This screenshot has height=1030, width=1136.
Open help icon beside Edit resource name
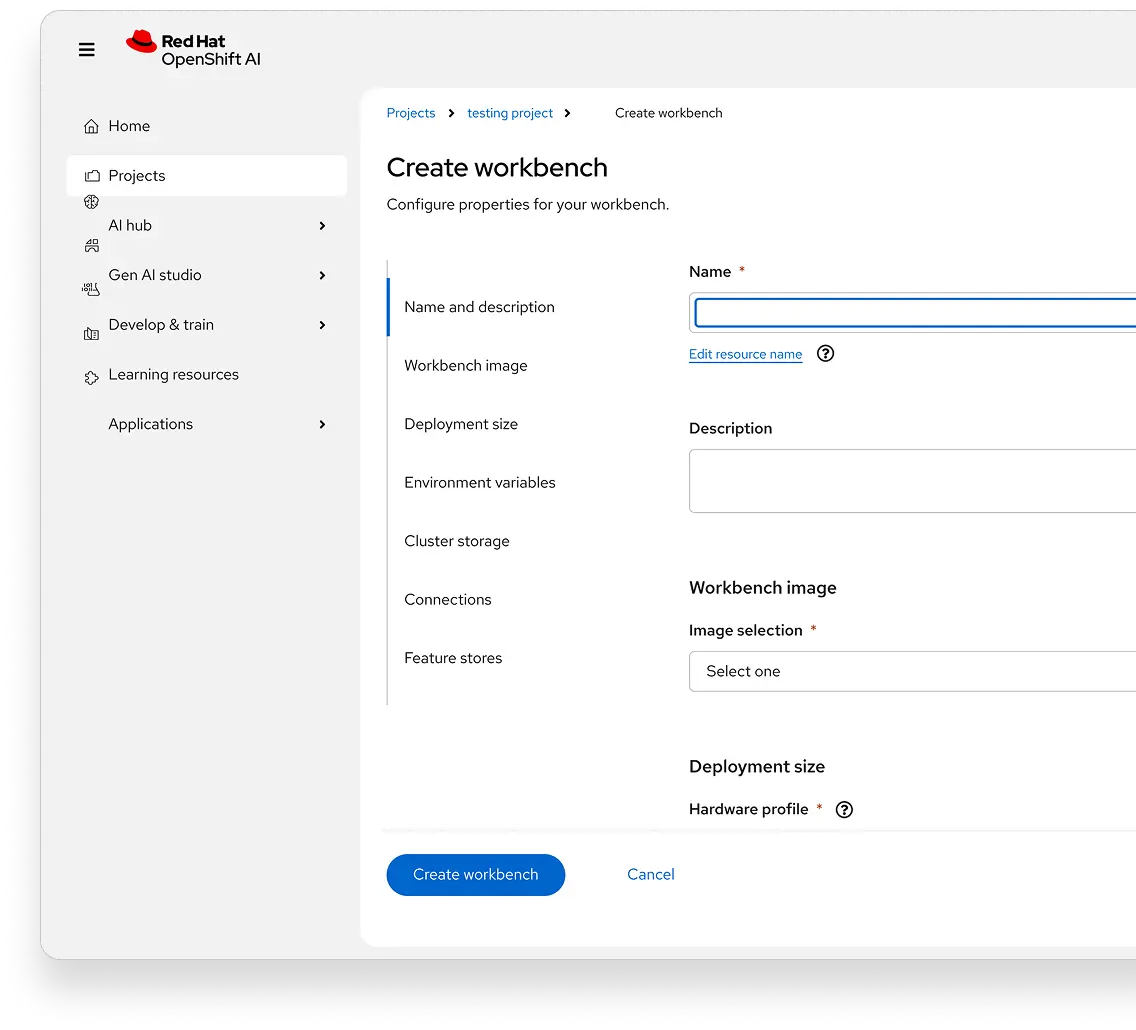(x=825, y=353)
